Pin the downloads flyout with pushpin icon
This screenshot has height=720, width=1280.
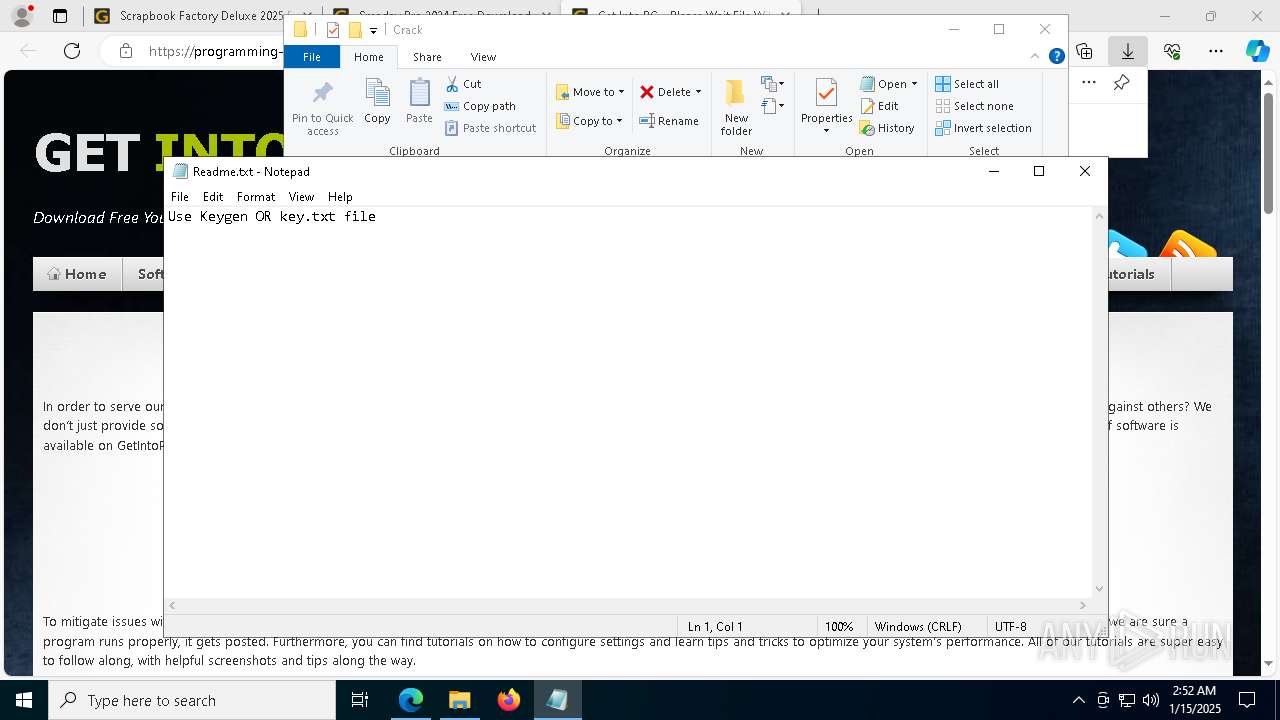[1122, 83]
